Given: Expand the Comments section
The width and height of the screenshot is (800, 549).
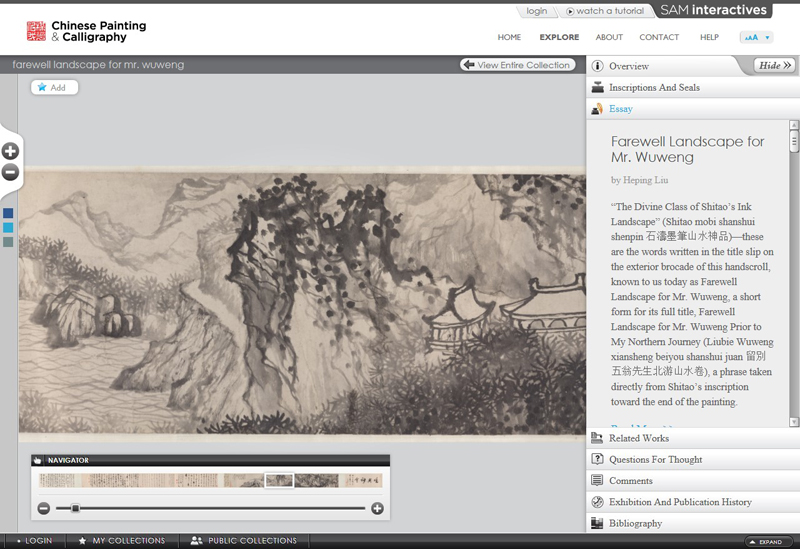Looking at the screenshot, I should coord(693,481).
